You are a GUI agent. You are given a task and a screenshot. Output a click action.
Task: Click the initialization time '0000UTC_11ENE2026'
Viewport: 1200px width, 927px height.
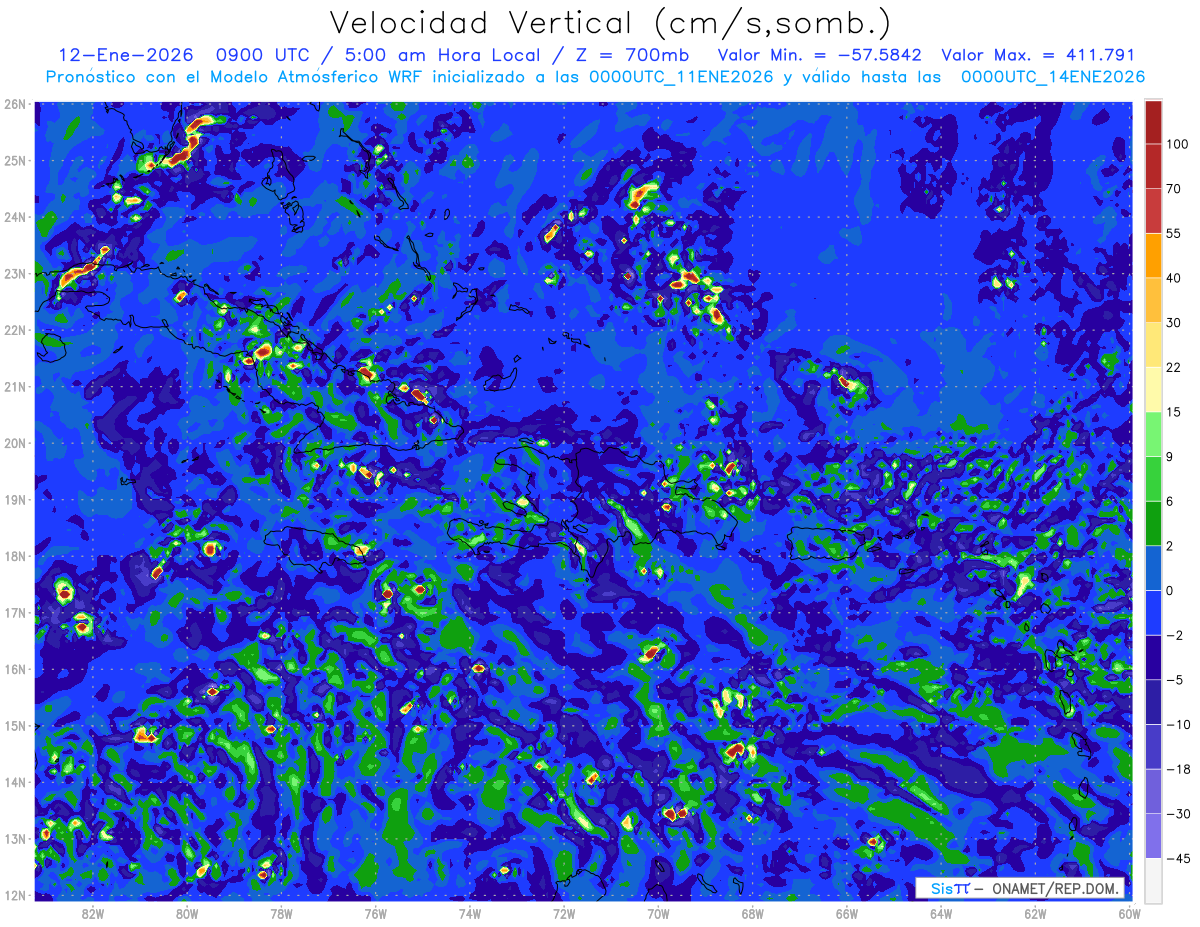[x=682, y=77]
